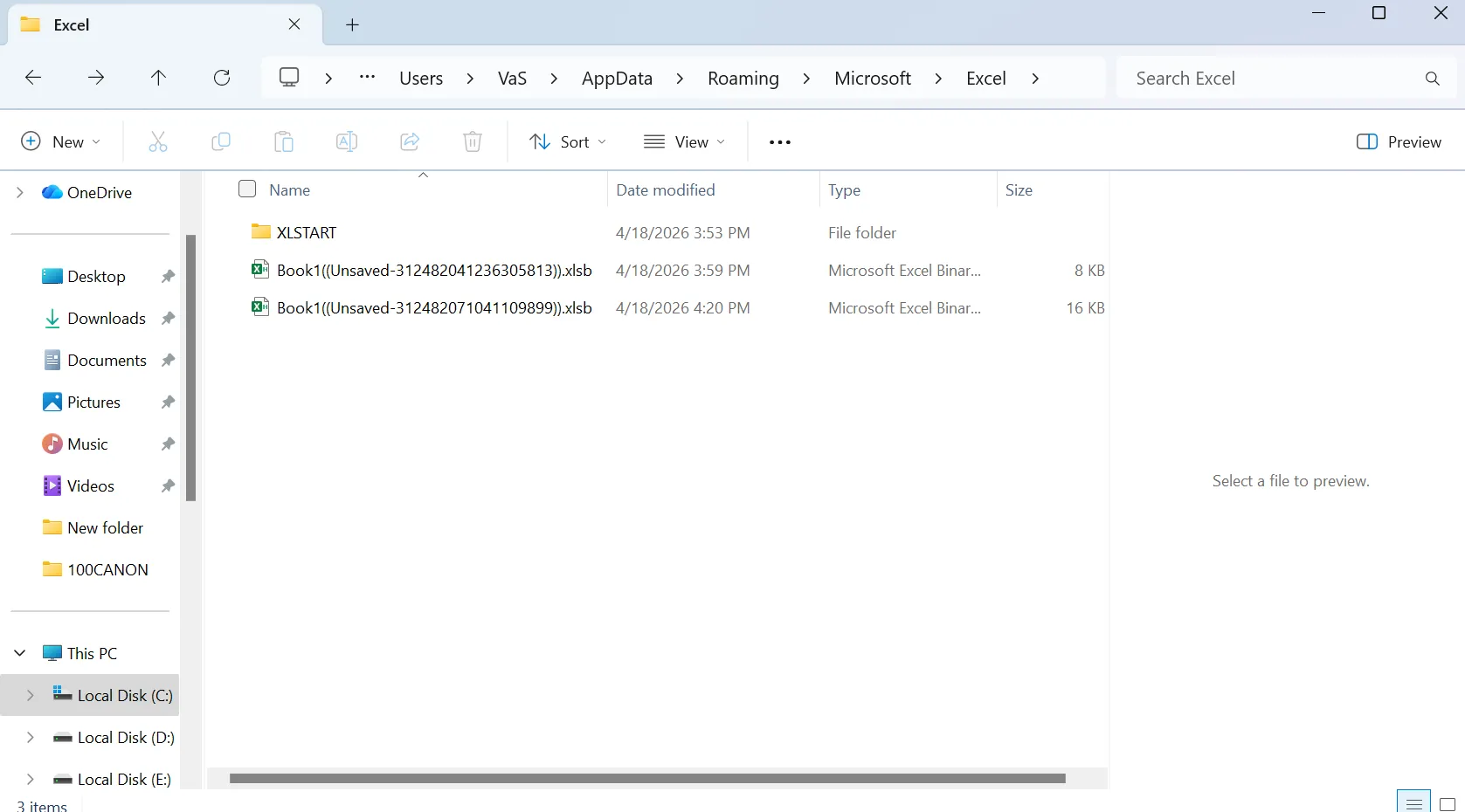Go to AppData in breadcrumb path
Viewport: 1465px width, 812px height.
(617, 79)
